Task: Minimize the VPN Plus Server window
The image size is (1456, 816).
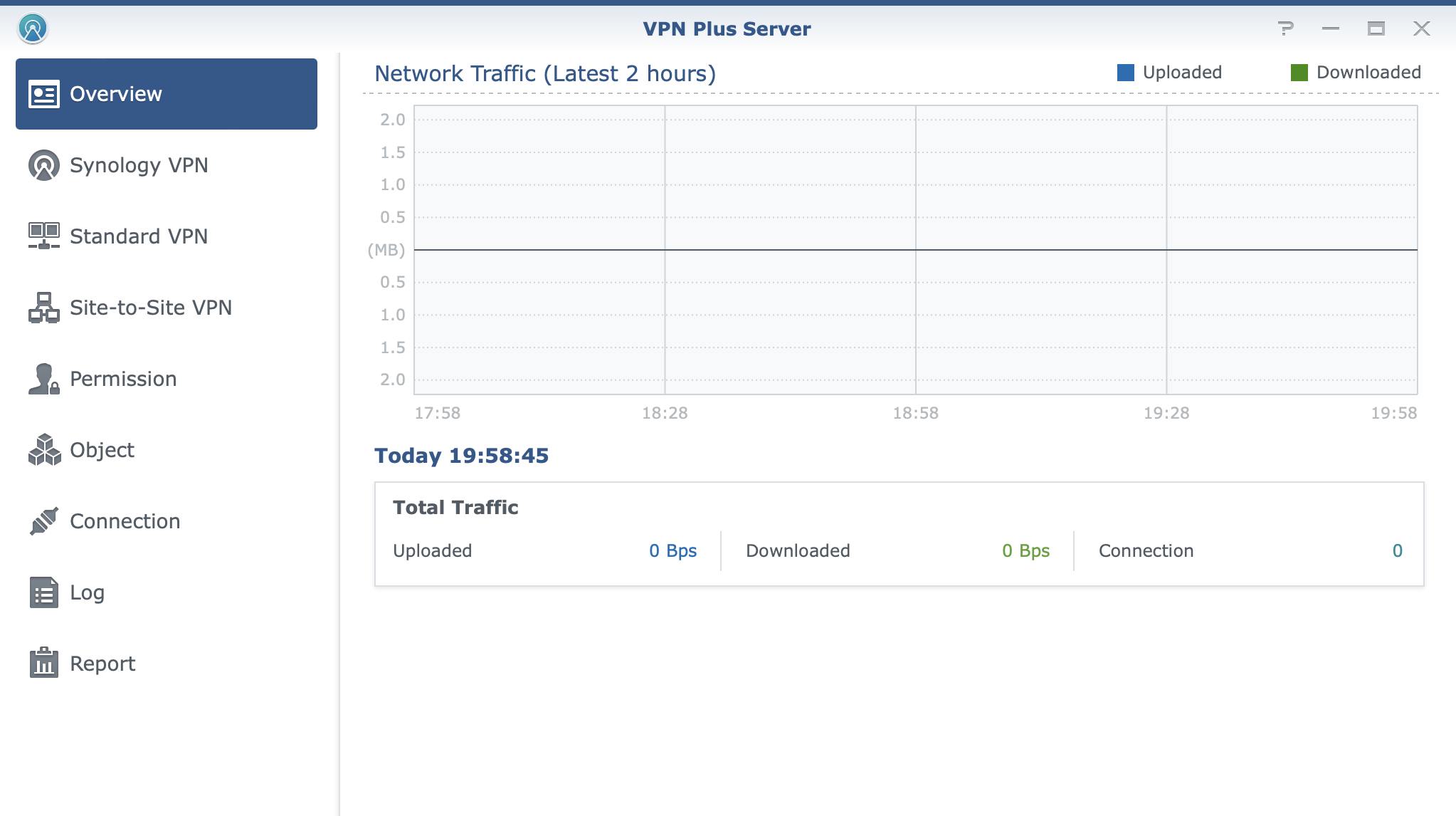Action: coord(1331,28)
